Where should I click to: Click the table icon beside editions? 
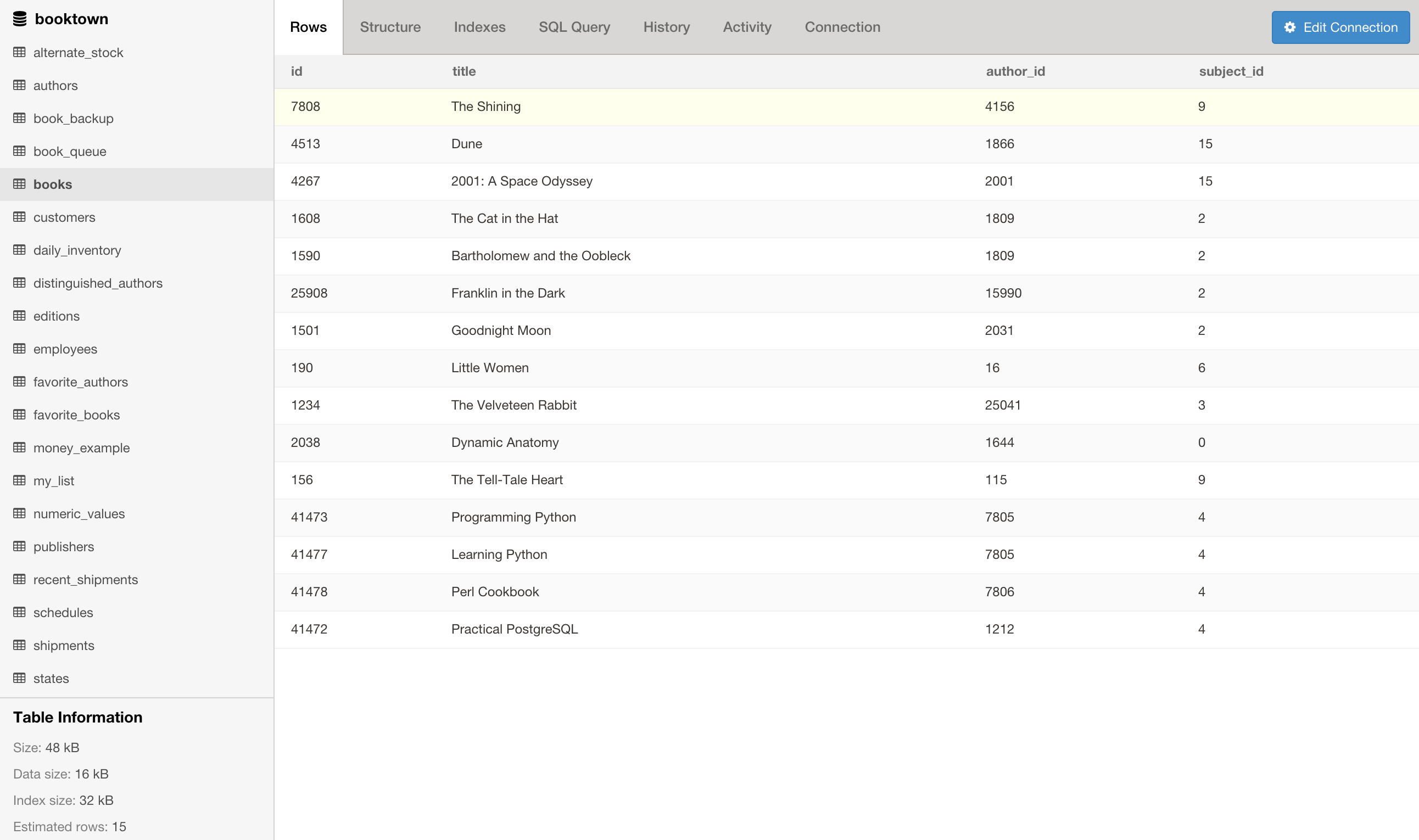point(19,315)
